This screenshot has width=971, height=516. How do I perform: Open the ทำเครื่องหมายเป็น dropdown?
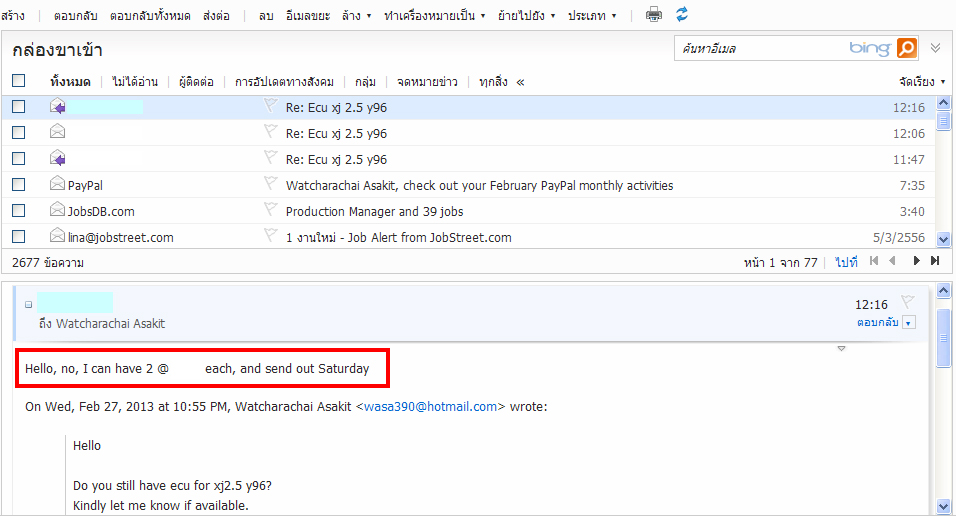tap(434, 16)
